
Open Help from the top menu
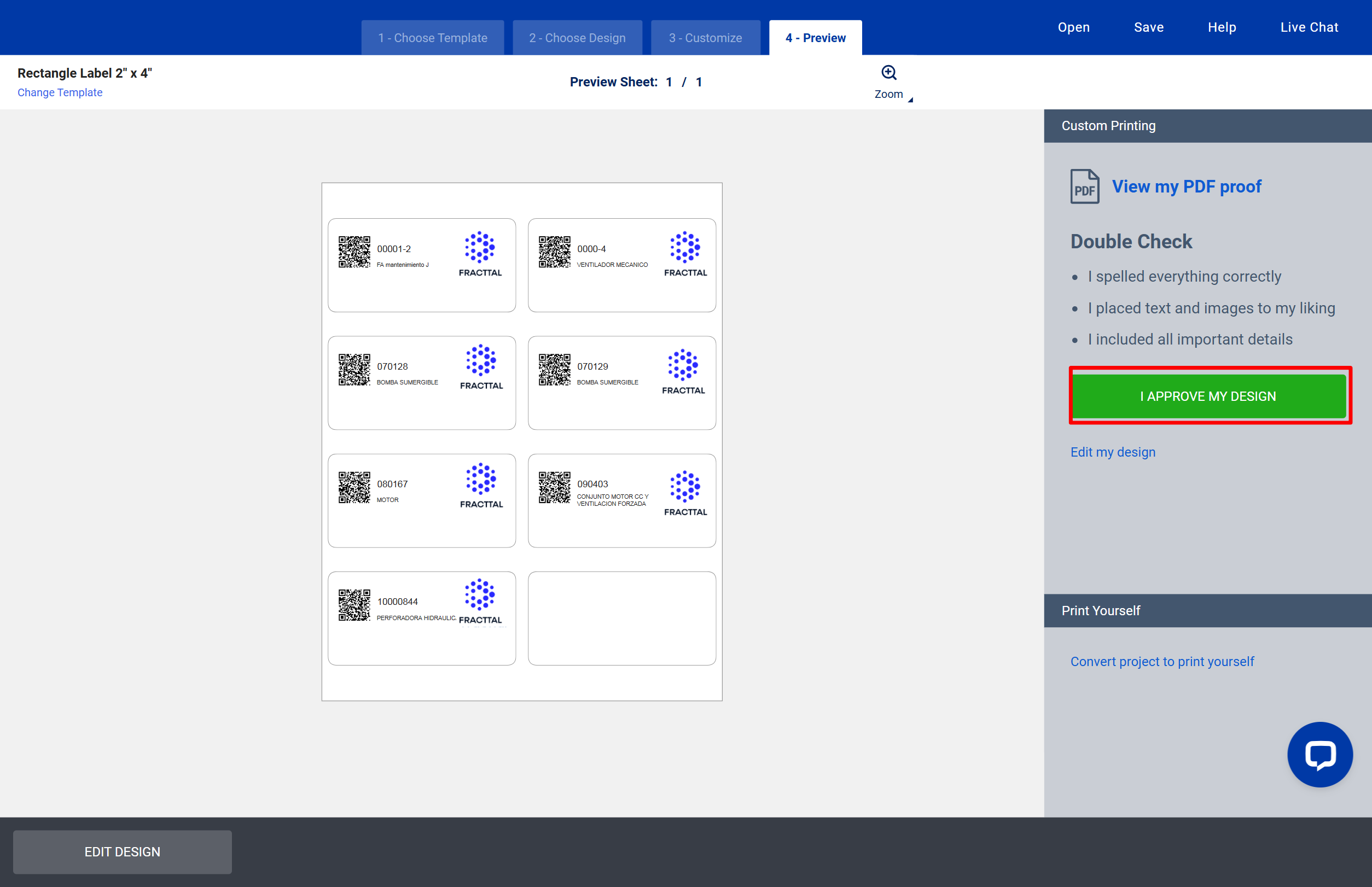(x=1221, y=27)
